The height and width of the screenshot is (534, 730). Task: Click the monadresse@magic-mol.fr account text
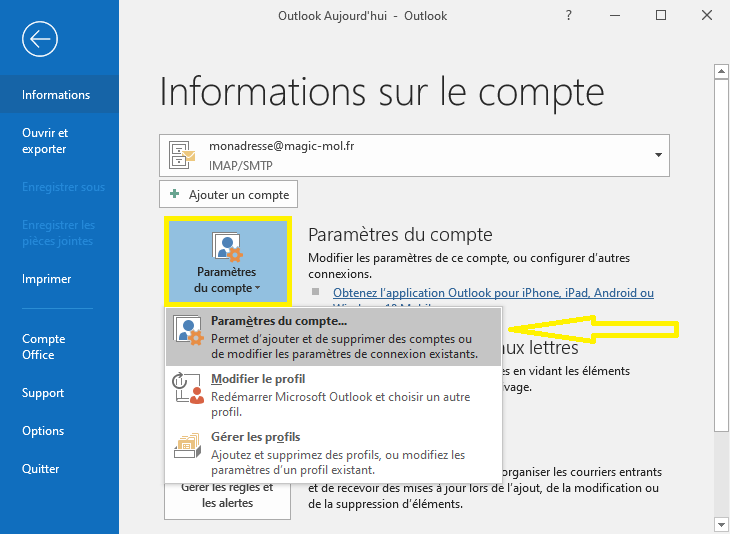(282, 146)
